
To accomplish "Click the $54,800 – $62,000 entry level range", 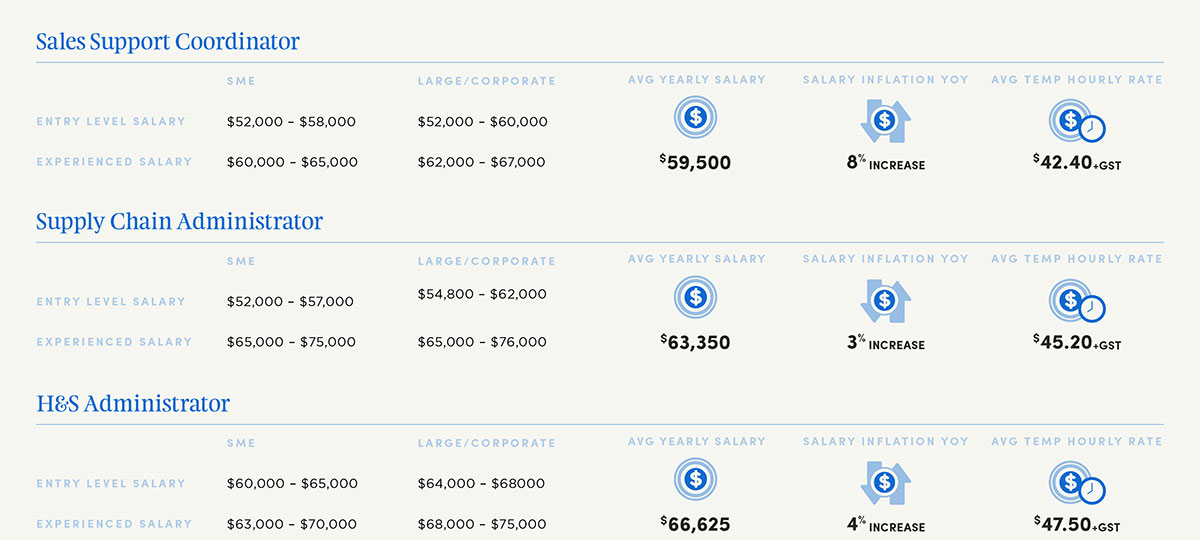I will (x=482, y=294).
